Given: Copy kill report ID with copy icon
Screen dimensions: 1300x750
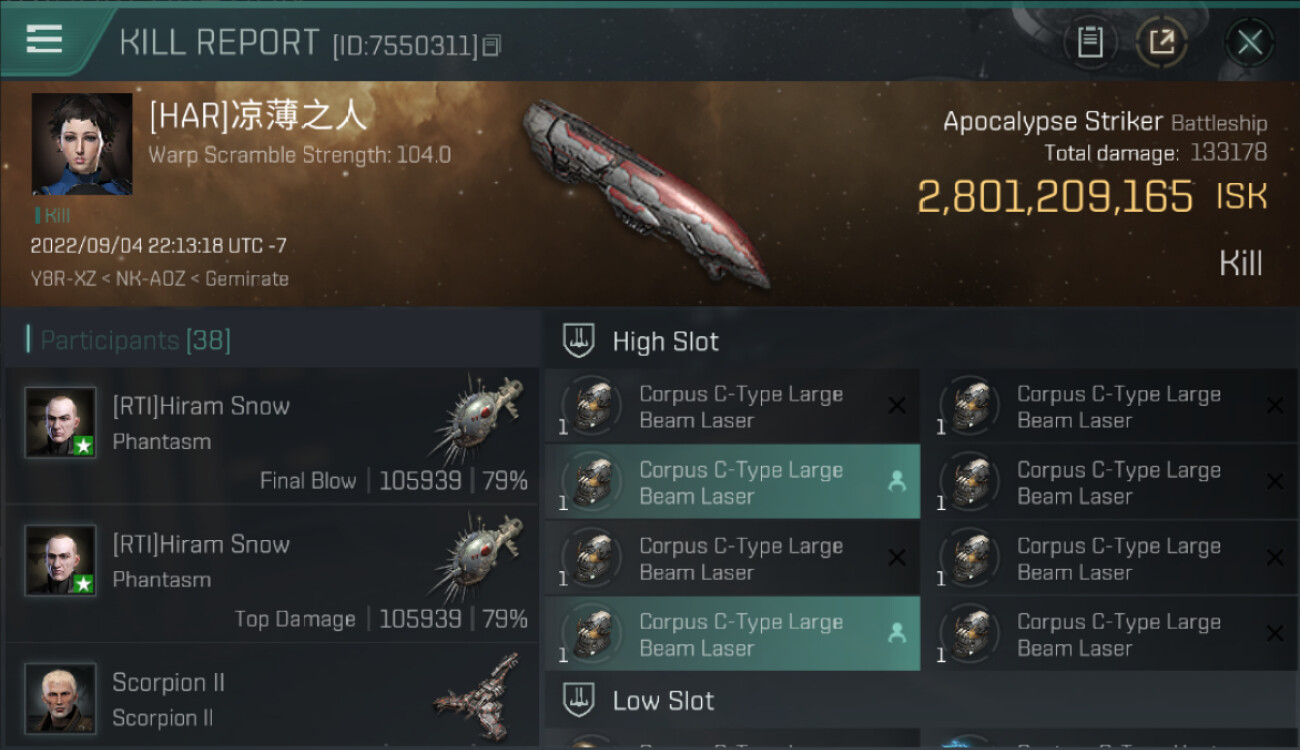Looking at the screenshot, I should coord(491,45).
